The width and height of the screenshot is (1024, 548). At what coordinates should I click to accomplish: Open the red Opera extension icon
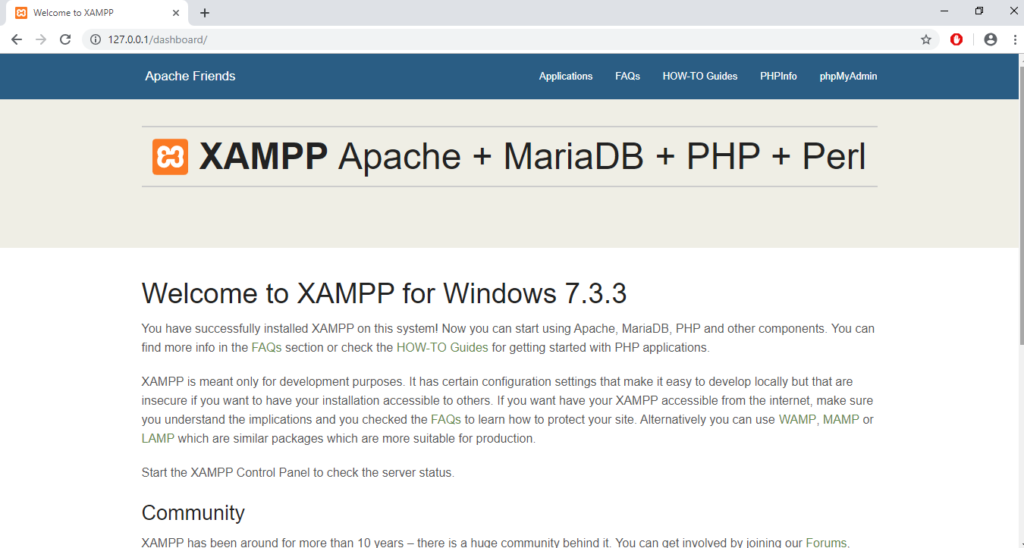click(x=957, y=40)
